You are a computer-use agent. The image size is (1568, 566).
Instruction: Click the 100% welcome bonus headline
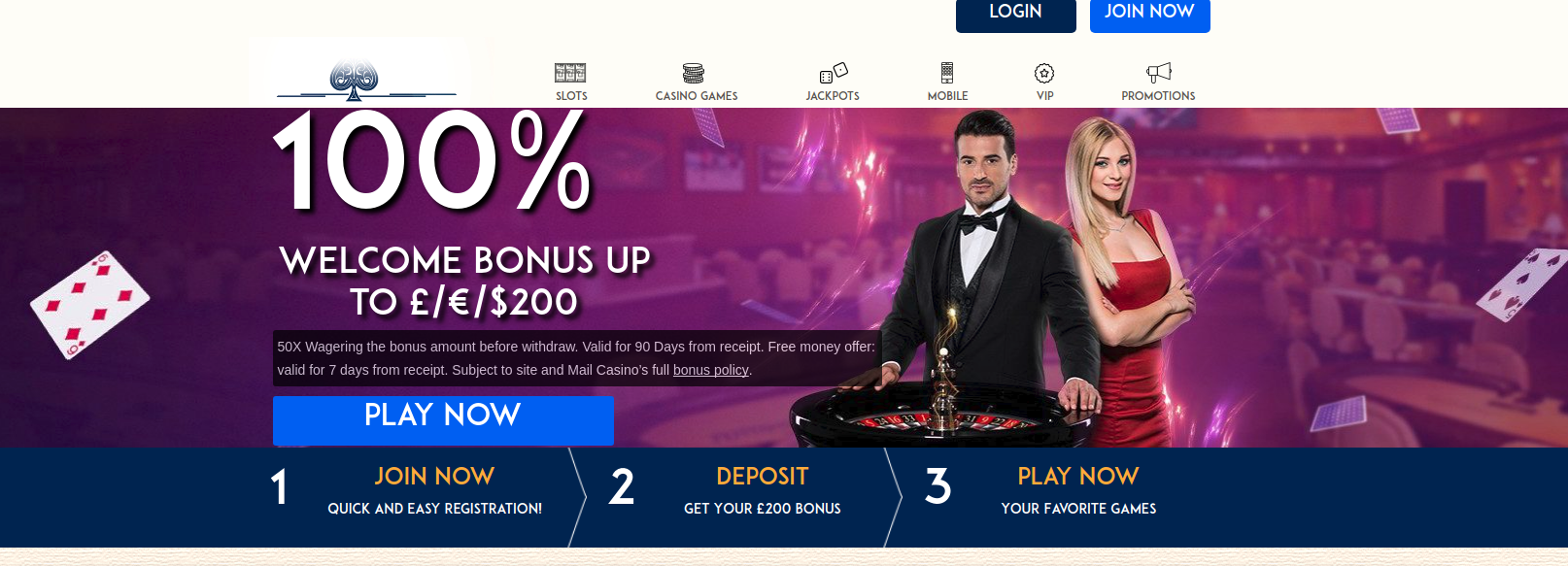432,162
